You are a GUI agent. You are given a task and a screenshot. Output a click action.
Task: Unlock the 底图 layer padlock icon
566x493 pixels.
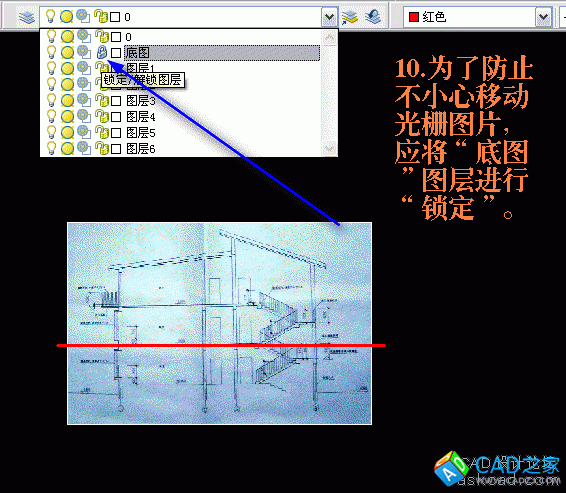[x=102, y=52]
